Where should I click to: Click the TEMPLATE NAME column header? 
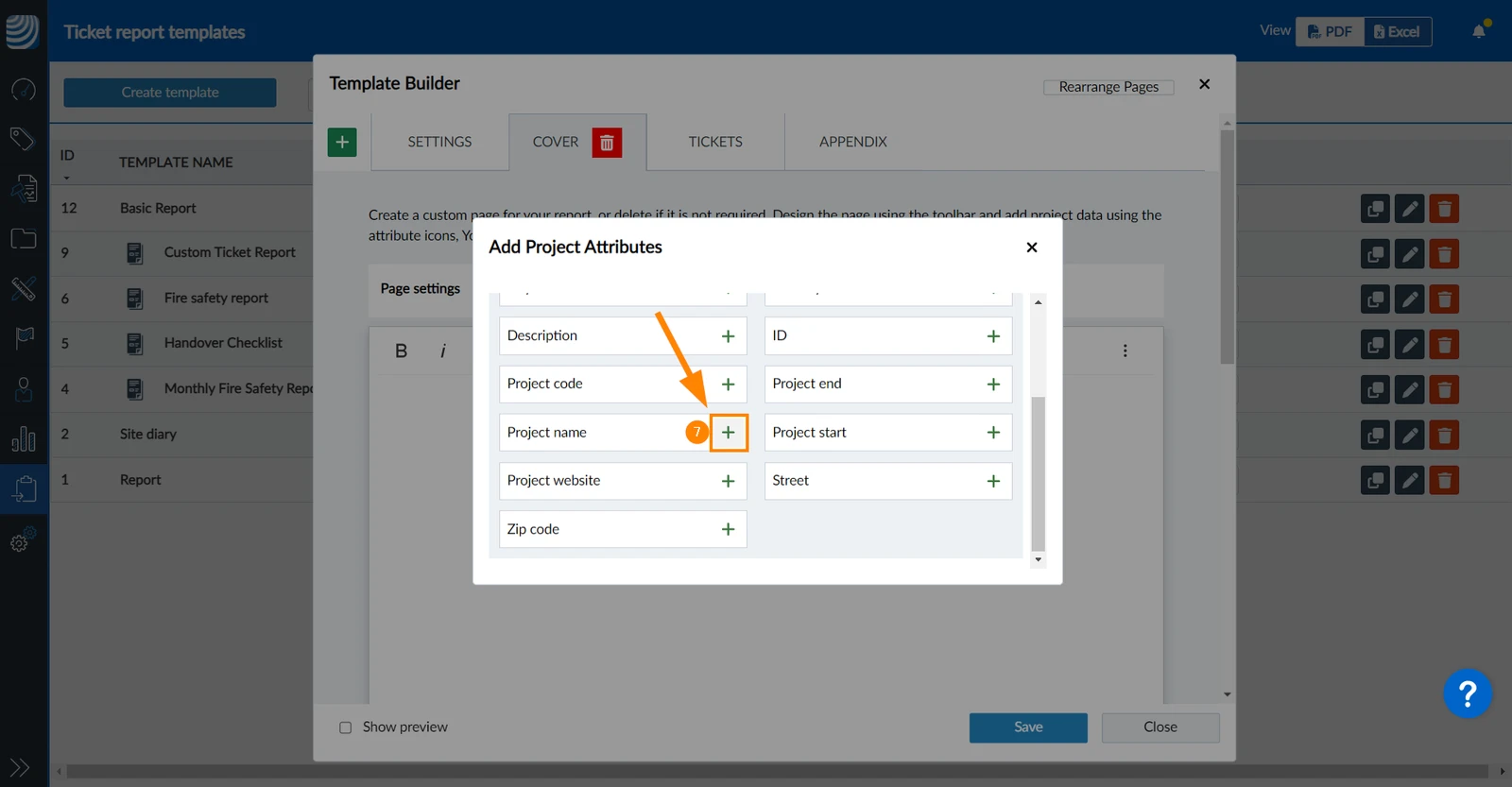[176, 163]
